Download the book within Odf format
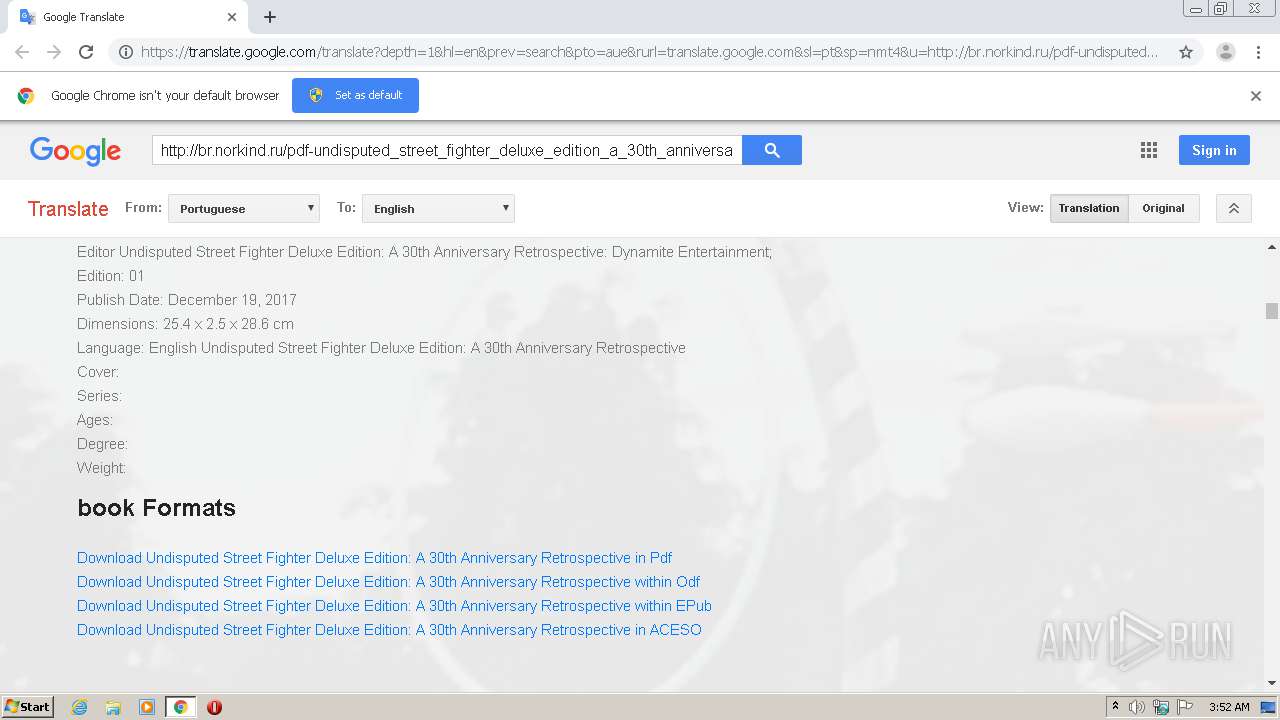Screen dimensions: 1280x720 (388, 582)
